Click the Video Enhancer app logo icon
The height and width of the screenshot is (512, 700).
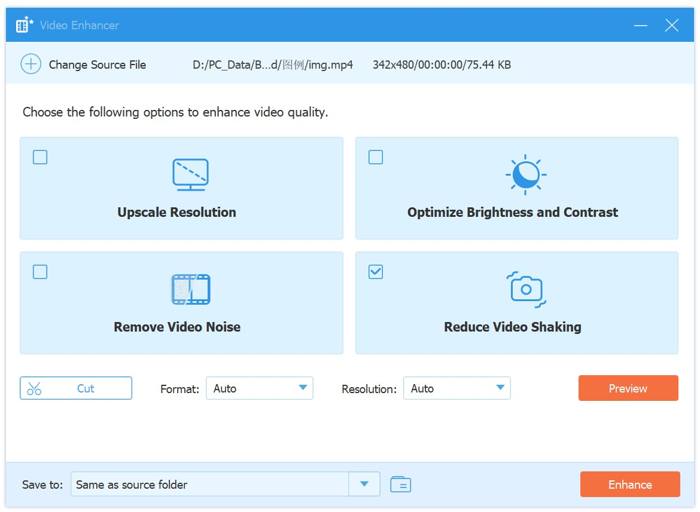click(x=24, y=25)
